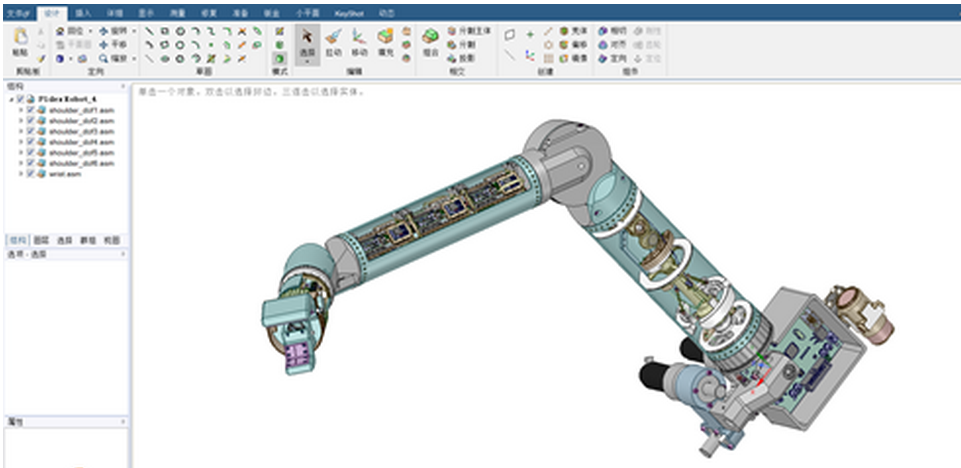This screenshot has height=468, width=961.
Task: Toggle the wrist.asm checkbox
Action: (31, 173)
